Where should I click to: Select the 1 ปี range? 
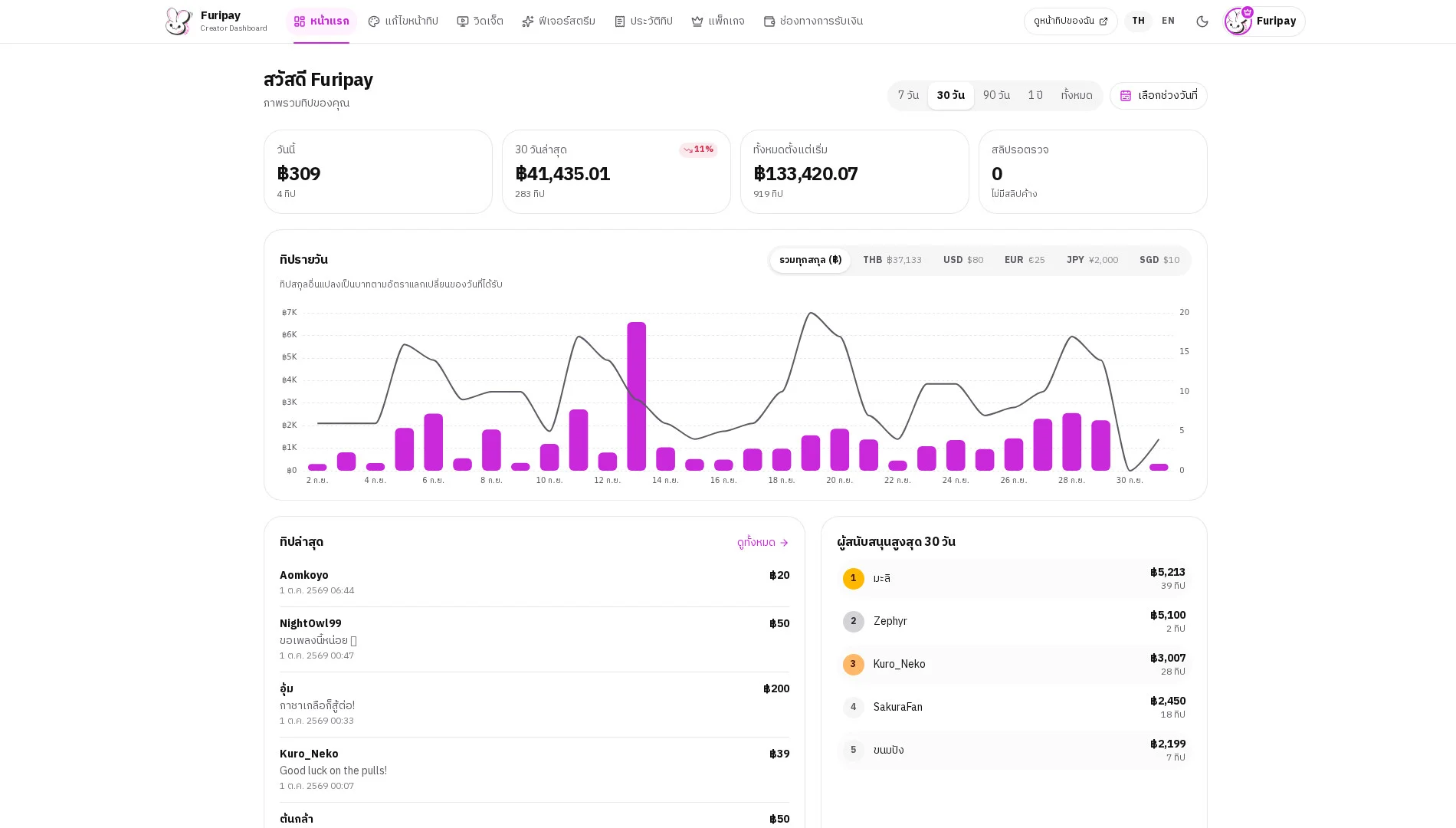pos(1035,96)
